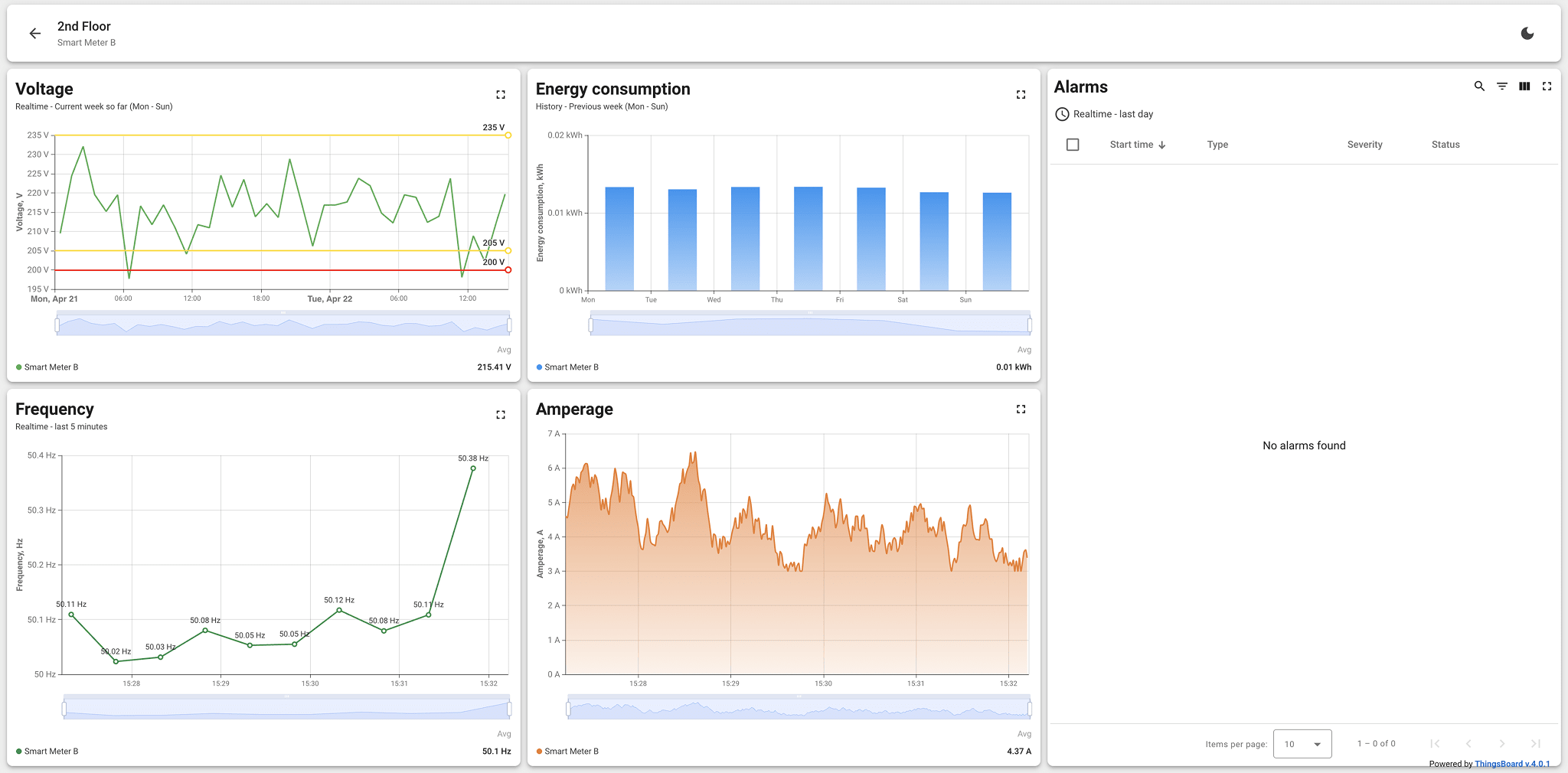Sort alarms by Start time column

pyautogui.click(x=1132, y=145)
